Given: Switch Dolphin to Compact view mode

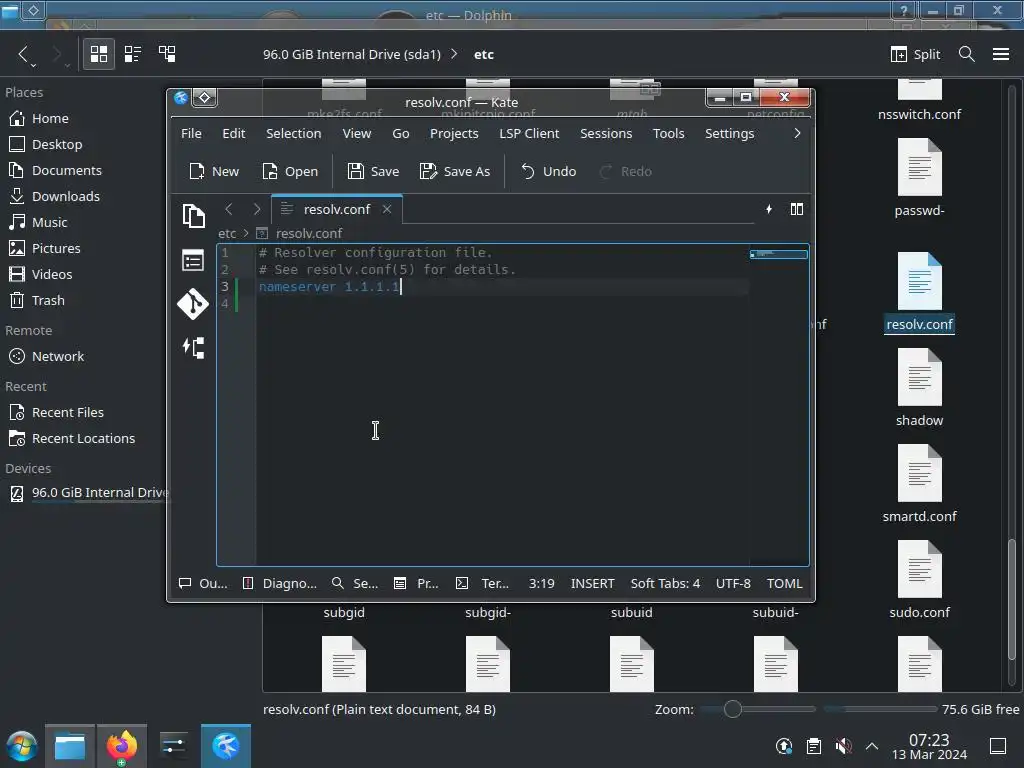Looking at the screenshot, I should tap(133, 54).
